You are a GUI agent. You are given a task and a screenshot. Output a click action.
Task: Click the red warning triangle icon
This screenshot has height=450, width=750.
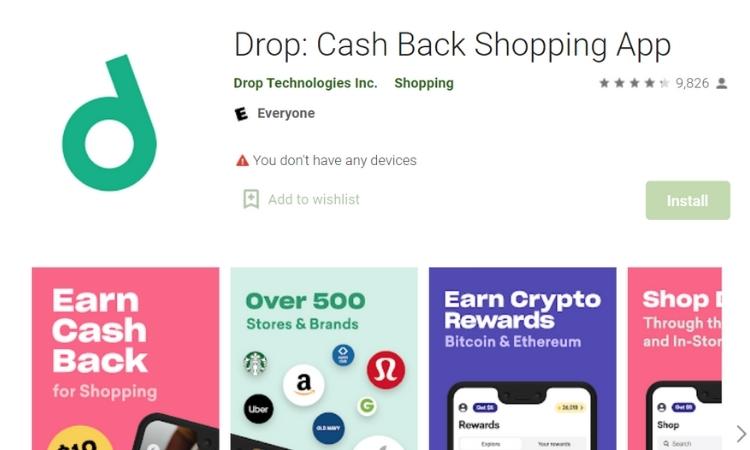coord(243,161)
